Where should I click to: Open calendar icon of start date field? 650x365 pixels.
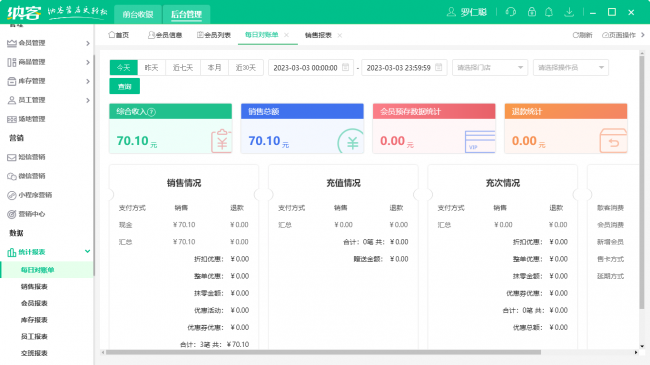(345, 67)
